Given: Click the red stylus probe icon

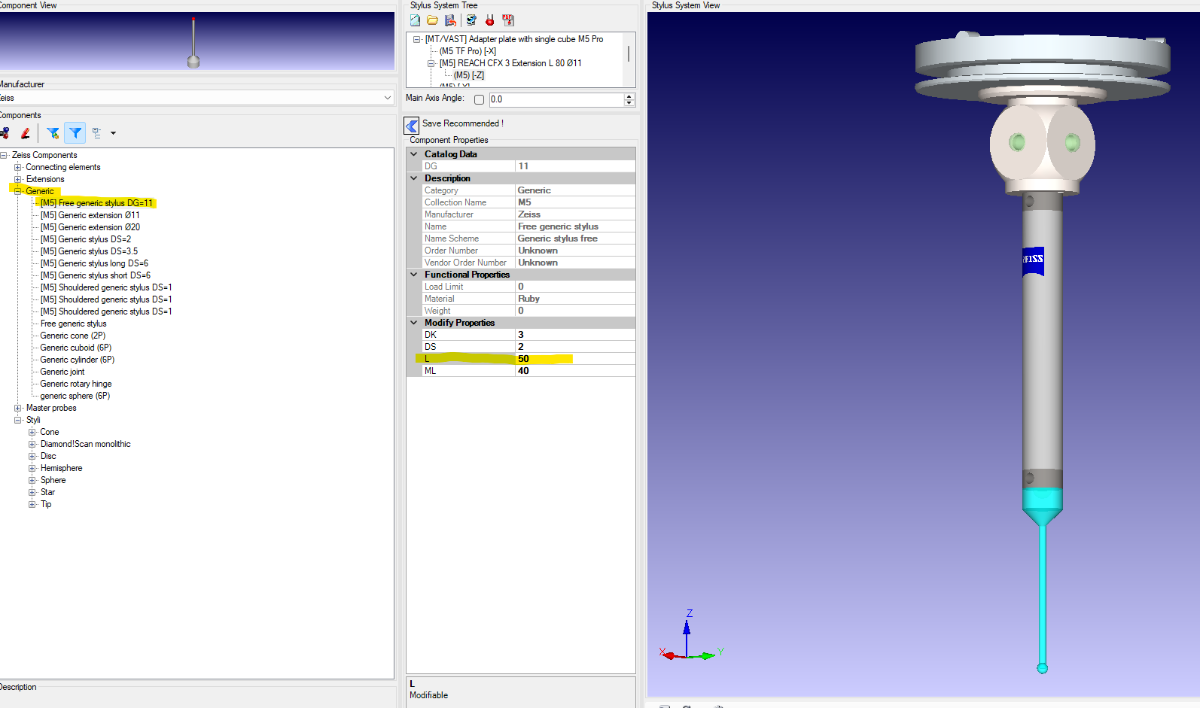Looking at the screenshot, I should (490, 20).
